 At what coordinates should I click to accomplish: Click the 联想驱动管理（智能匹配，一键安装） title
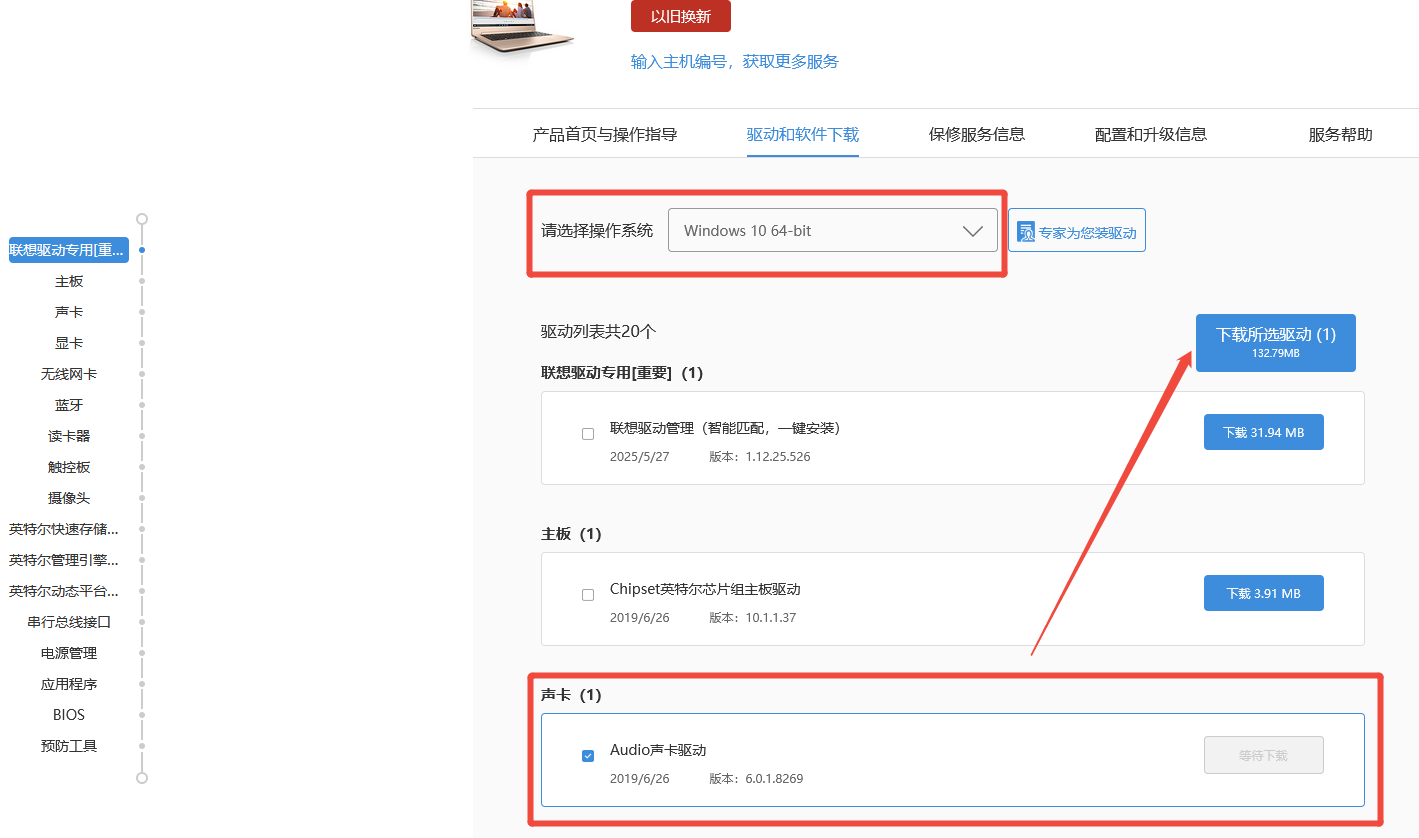[x=729, y=428]
